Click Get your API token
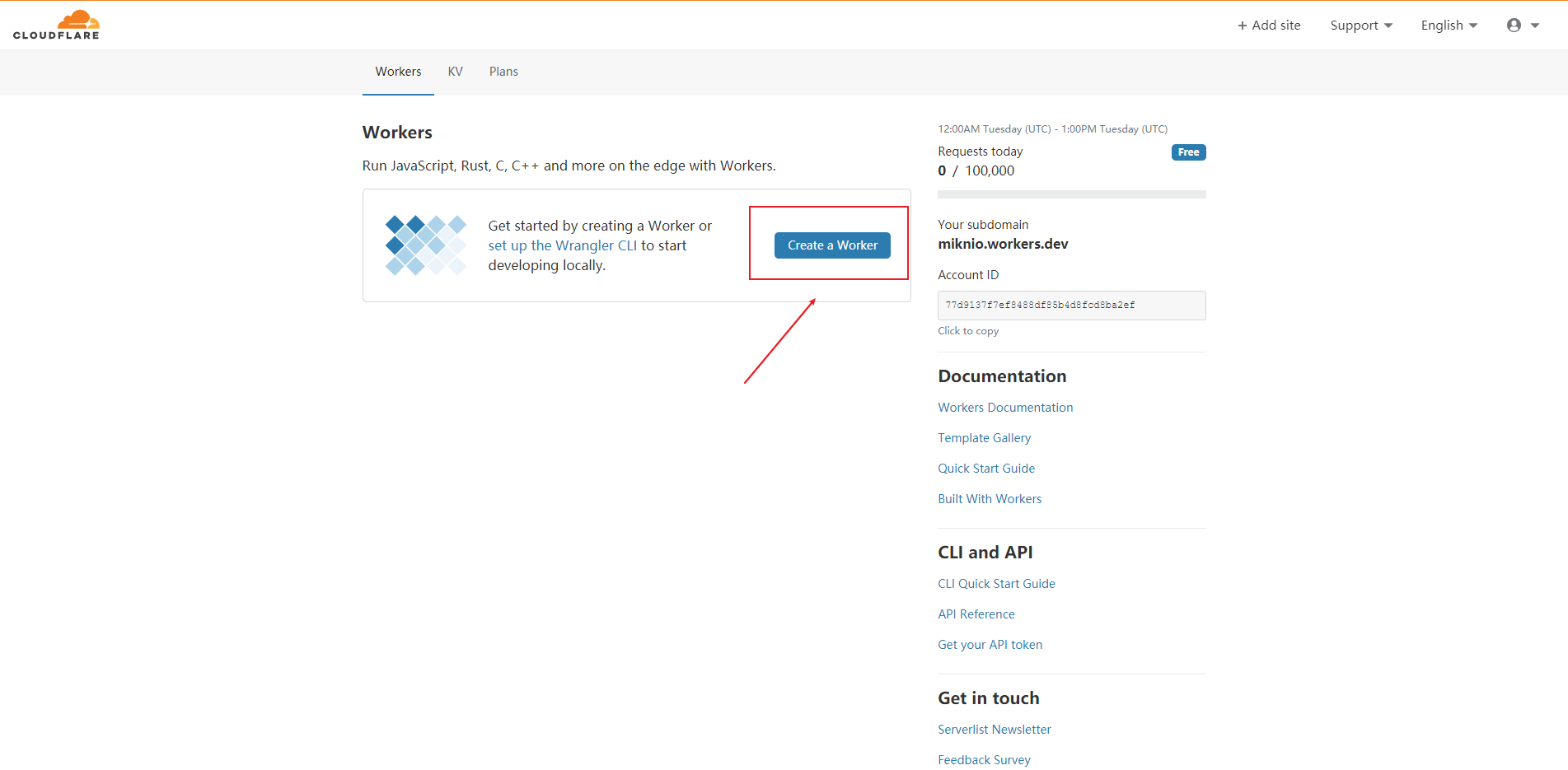 tap(990, 644)
